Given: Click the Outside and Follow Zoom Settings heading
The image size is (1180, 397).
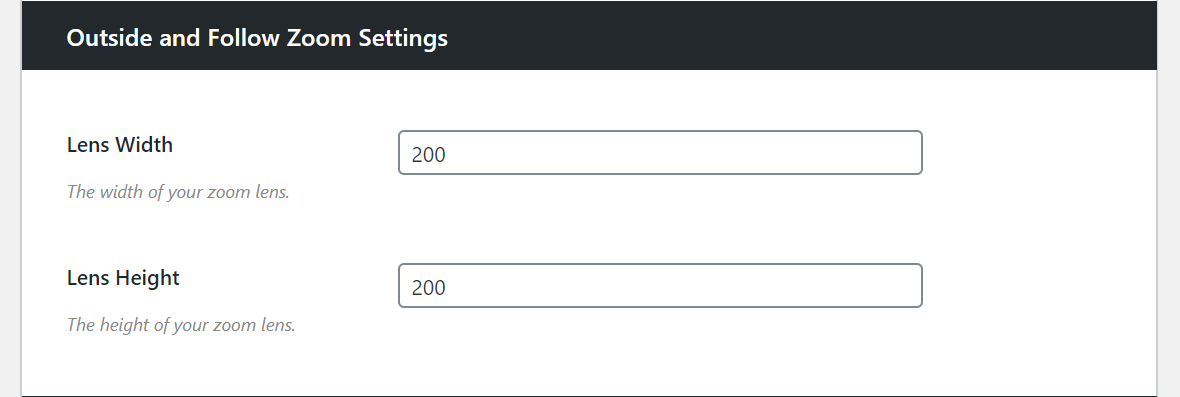Looking at the screenshot, I should click(257, 38).
